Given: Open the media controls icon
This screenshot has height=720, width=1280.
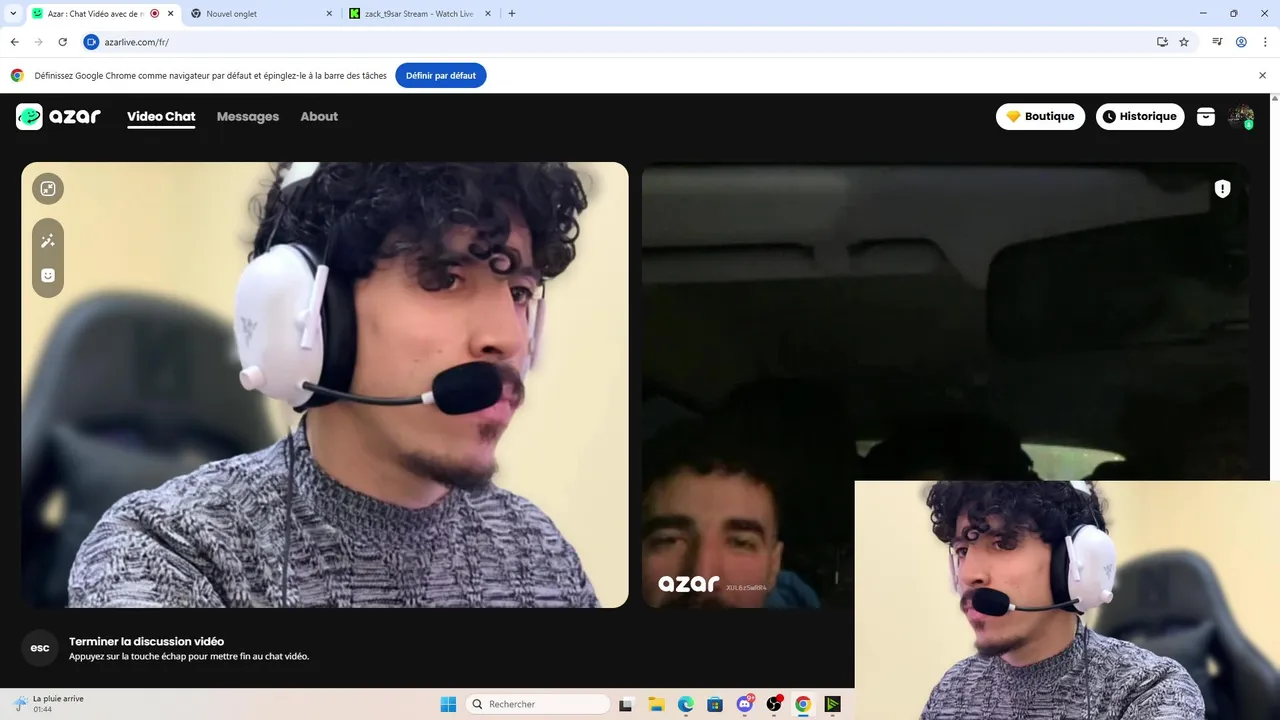Looking at the screenshot, I should pyautogui.click(x=1217, y=42).
